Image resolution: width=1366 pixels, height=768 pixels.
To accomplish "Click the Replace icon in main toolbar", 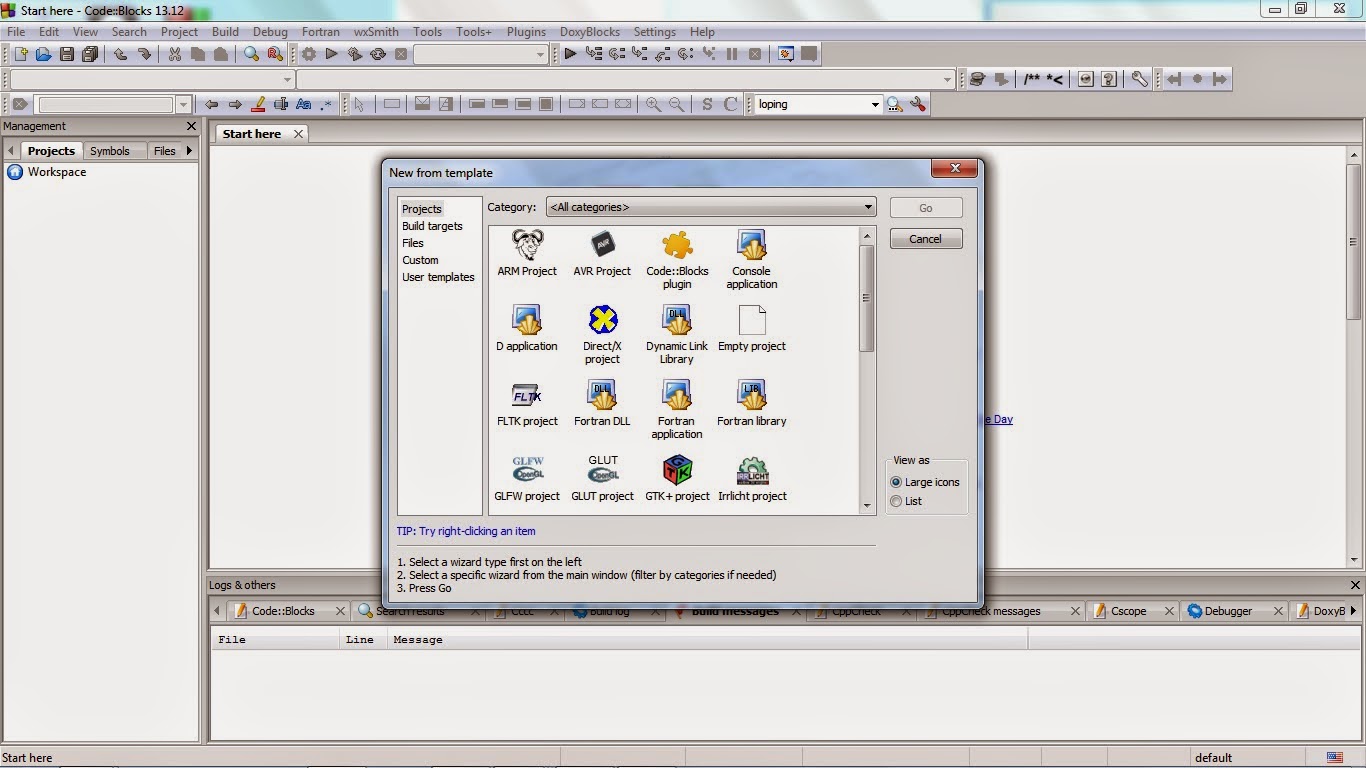I will coord(275,54).
